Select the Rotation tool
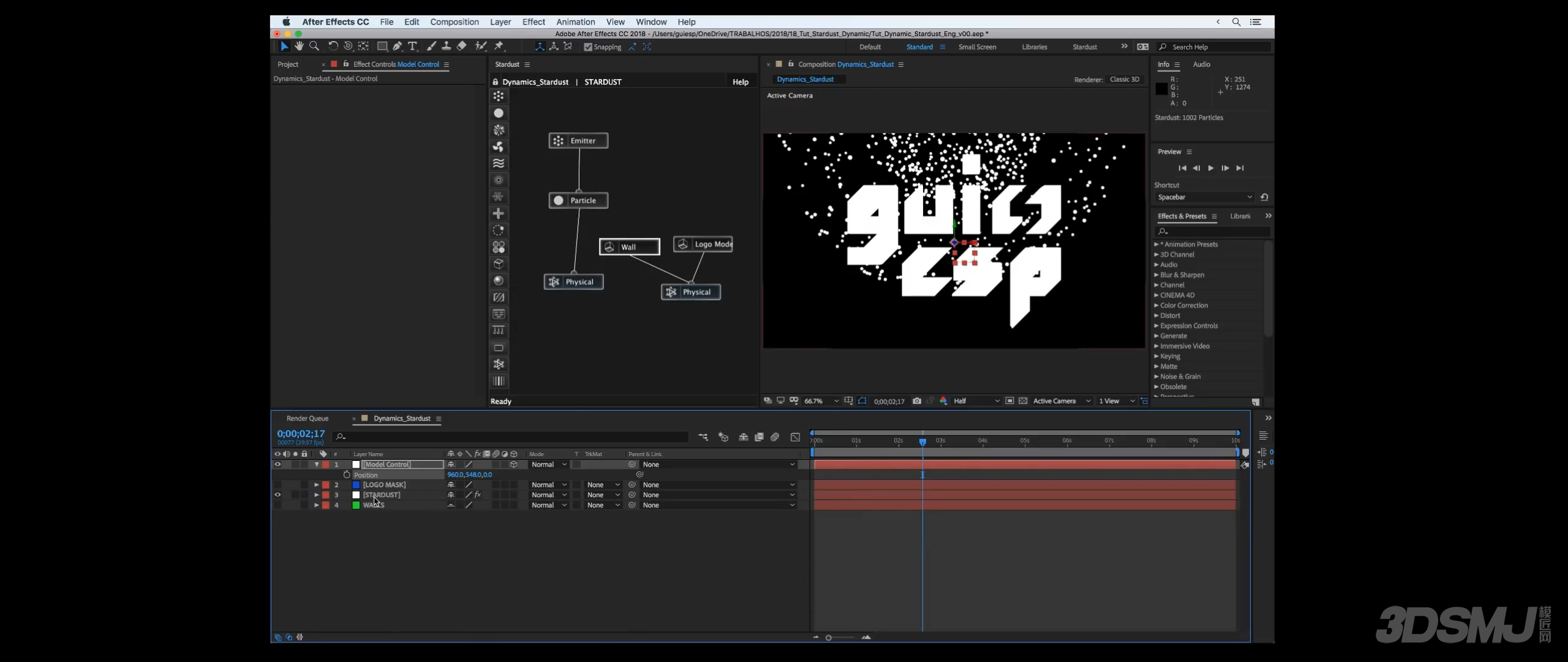Image resolution: width=1568 pixels, height=662 pixels. click(333, 47)
